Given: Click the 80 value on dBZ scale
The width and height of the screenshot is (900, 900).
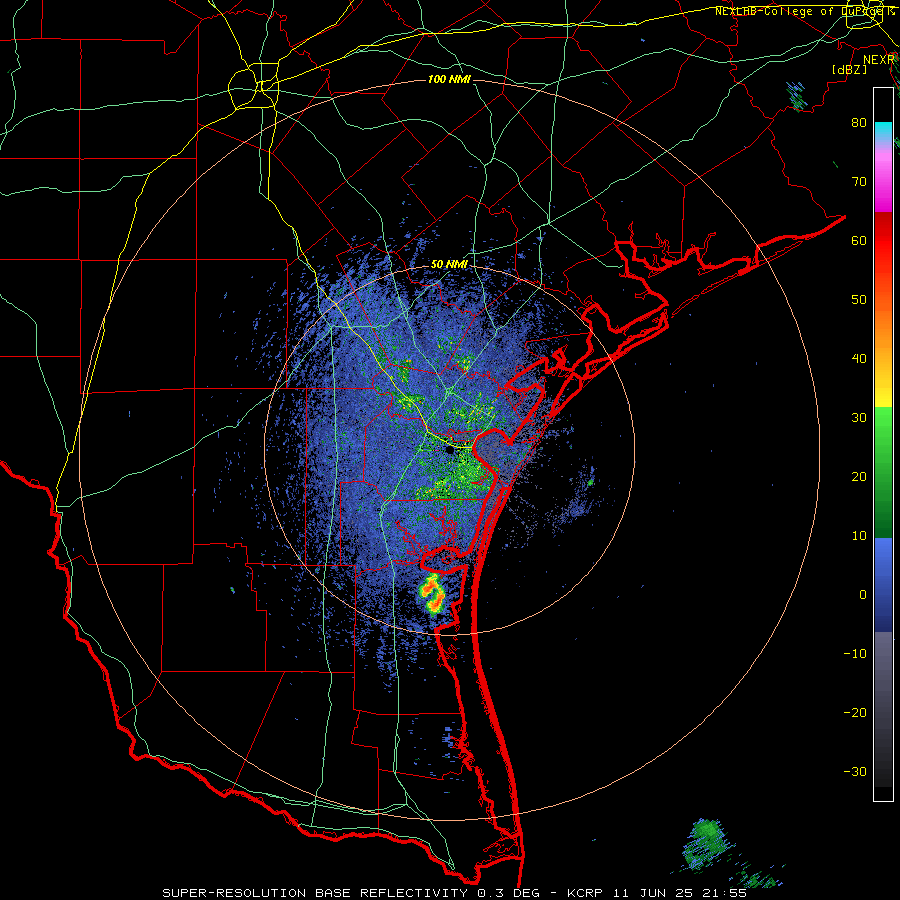Looking at the screenshot, I should click(859, 122).
